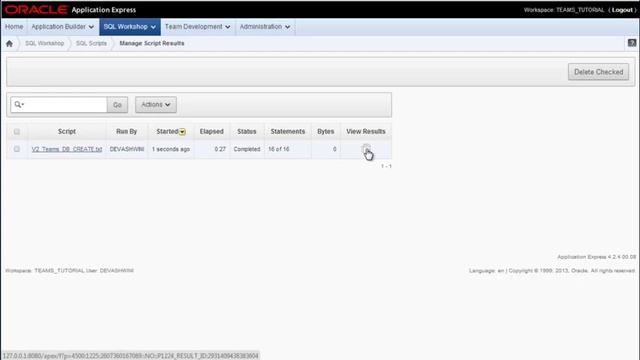The image size is (640, 360).
Task: Open the Administration tab
Action: click(x=265, y=27)
